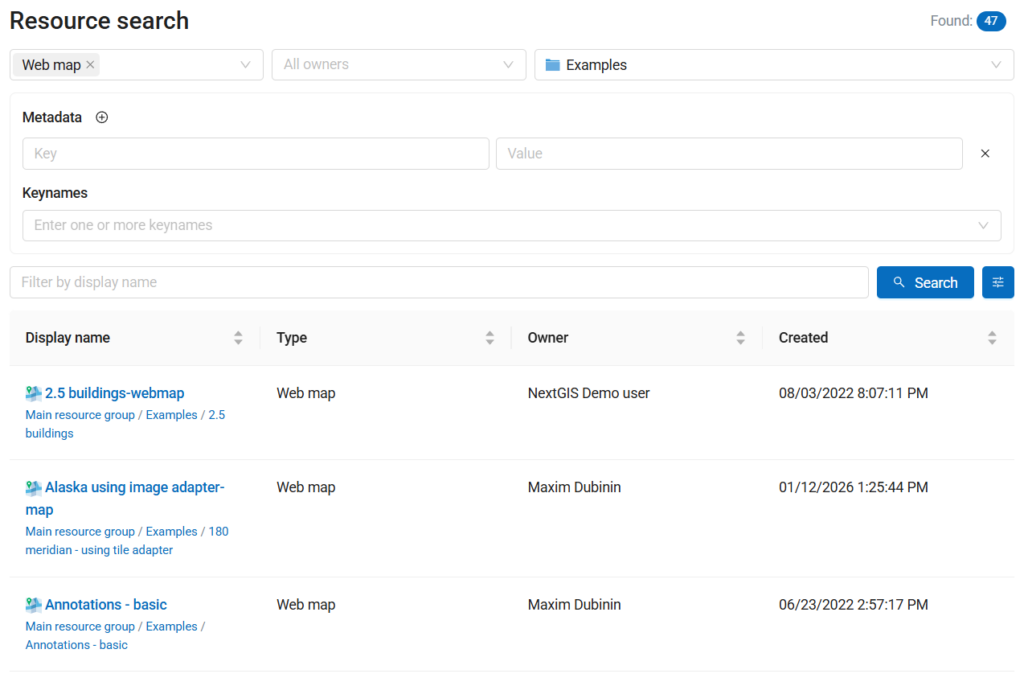Image resolution: width=1024 pixels, height=682 pixels.
Task: Click the Annotations - basic map icon
Action: coord(33,605)
